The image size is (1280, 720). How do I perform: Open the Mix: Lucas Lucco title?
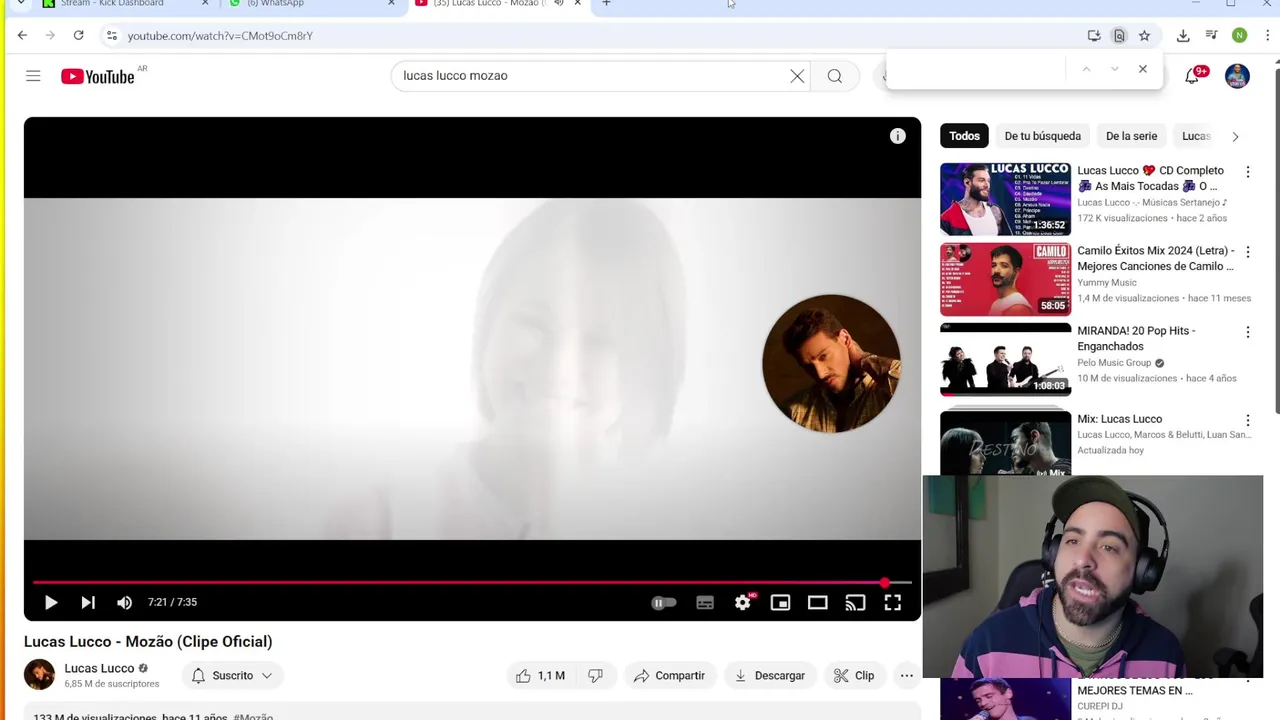point(1119,419)
